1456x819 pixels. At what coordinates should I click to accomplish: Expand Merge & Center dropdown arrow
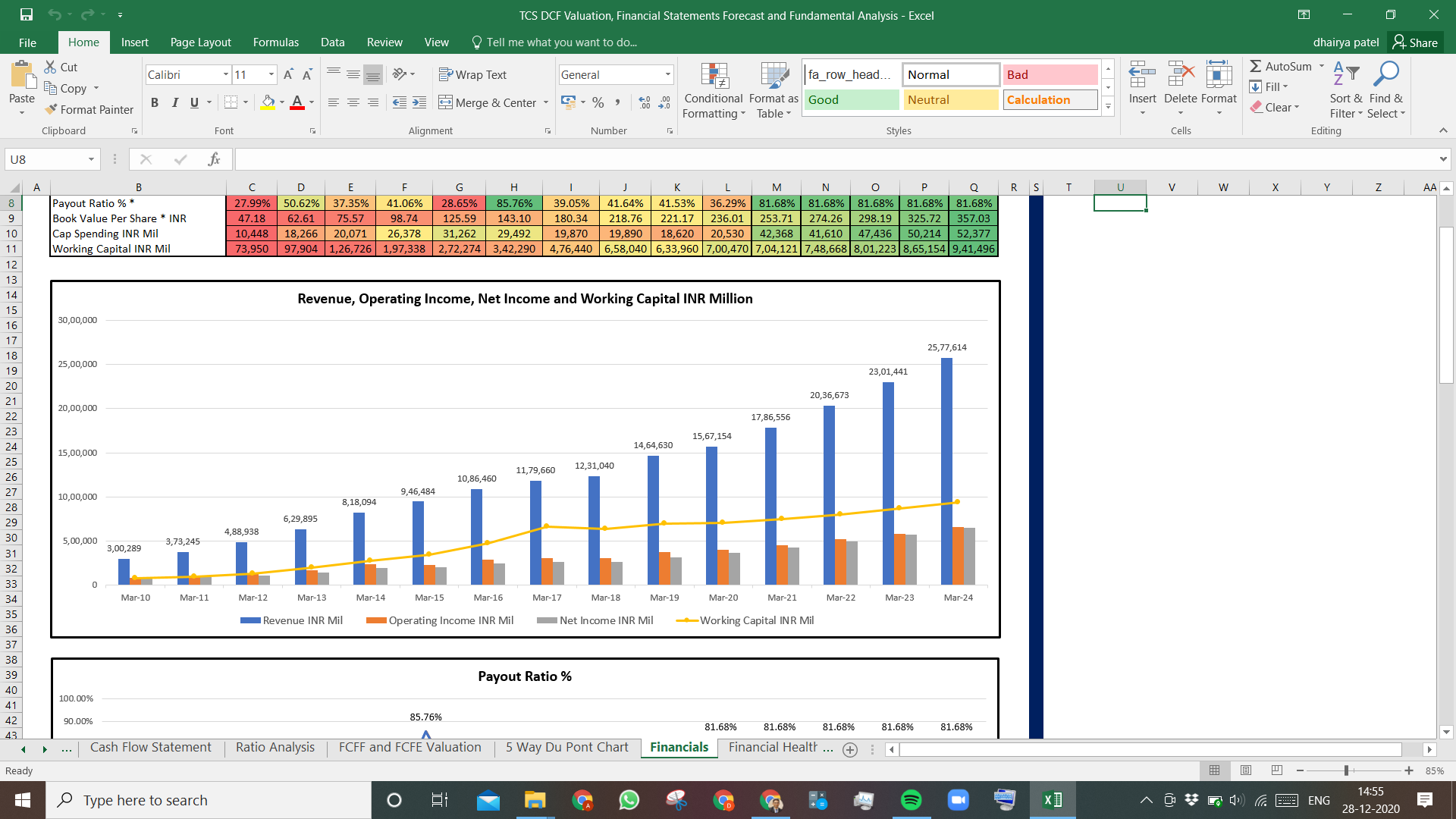coord(546,102)
